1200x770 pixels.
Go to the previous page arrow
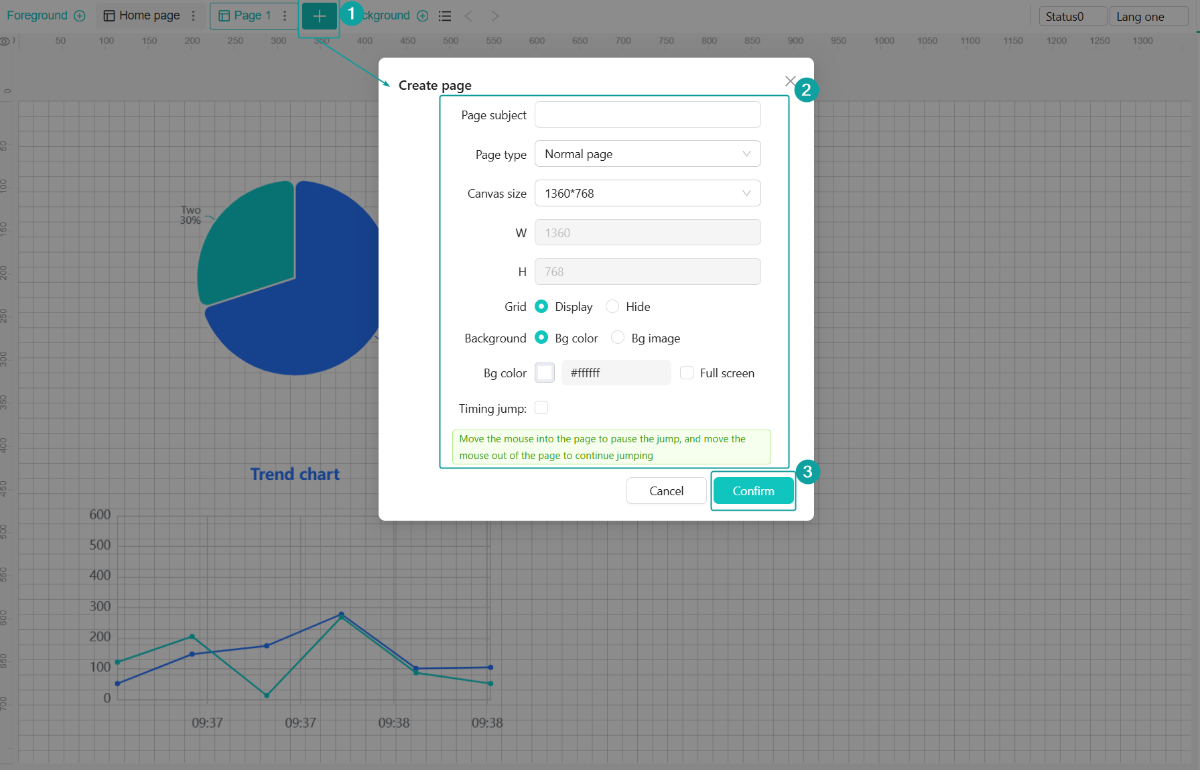tap(469, 16)
